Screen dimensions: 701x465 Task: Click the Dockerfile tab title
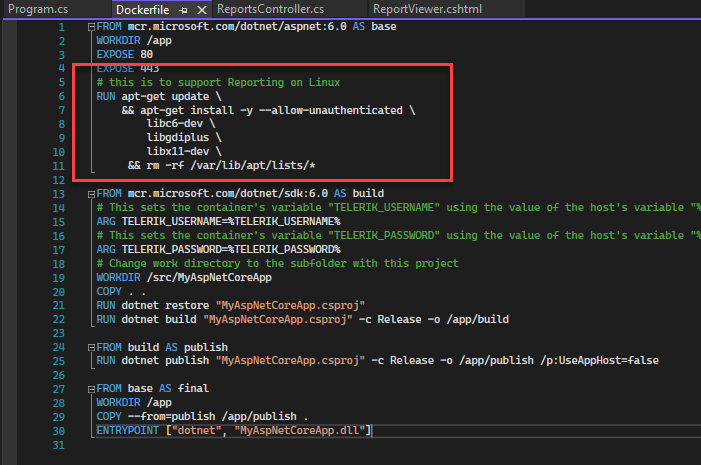[x=141, y=9]
